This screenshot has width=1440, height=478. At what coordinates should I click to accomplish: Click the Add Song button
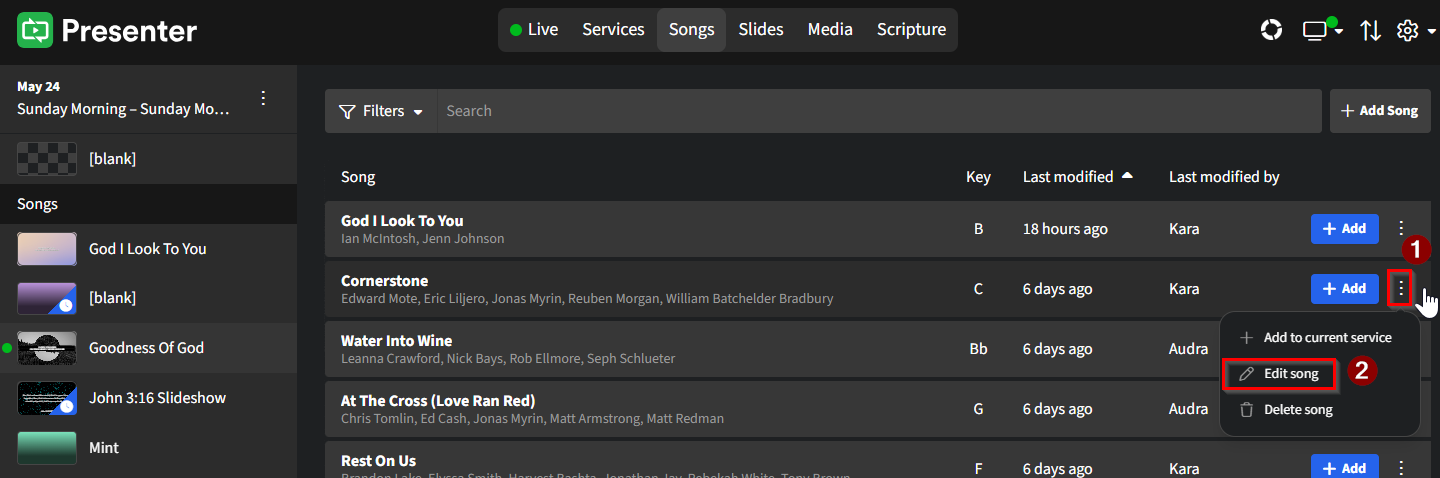point(1380,111)
